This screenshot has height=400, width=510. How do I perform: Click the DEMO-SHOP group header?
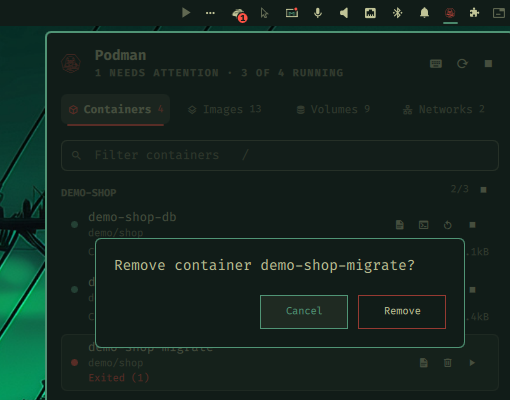89,193
